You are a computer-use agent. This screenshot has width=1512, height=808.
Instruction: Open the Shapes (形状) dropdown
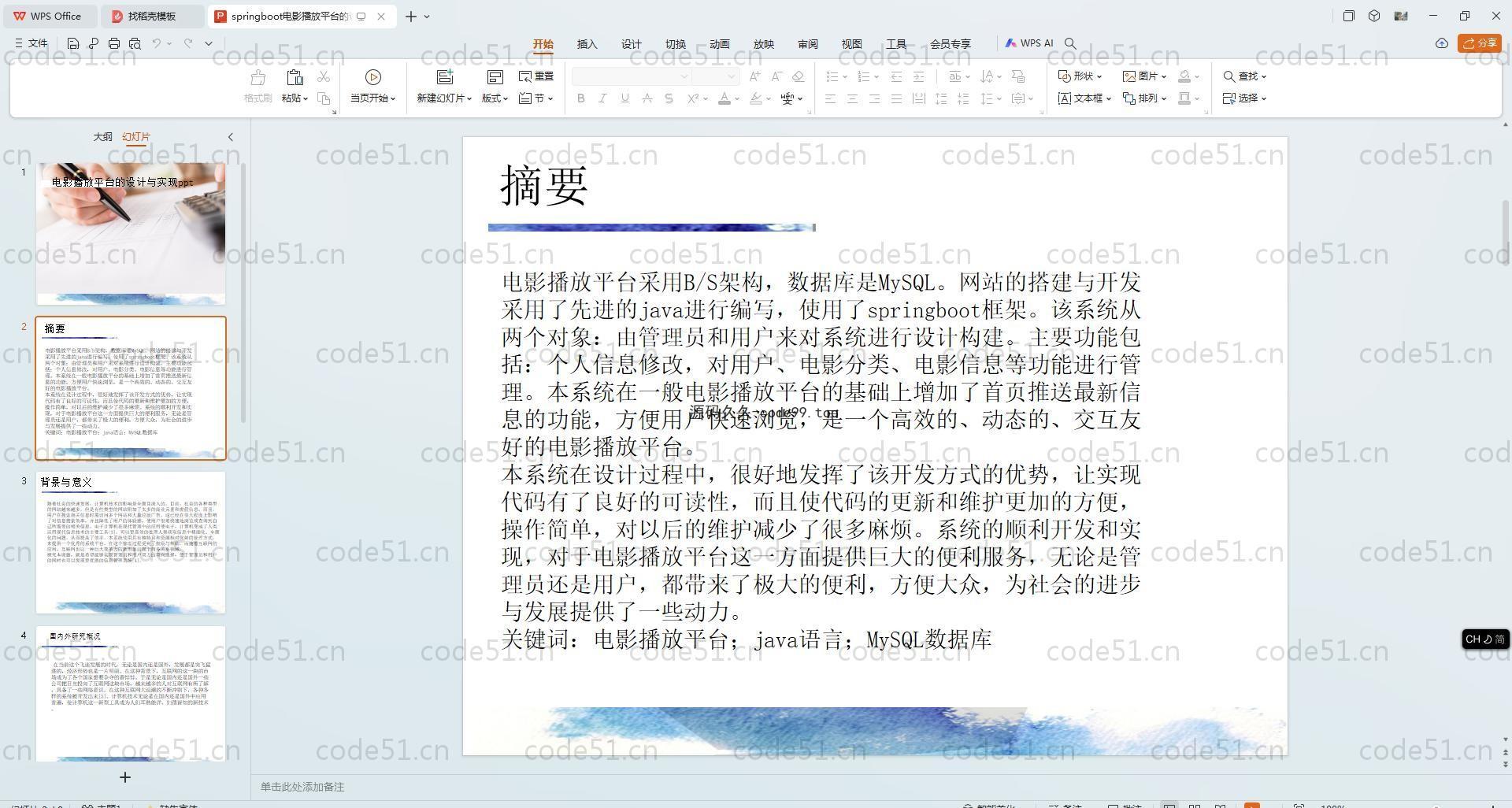click(1080, 76)
